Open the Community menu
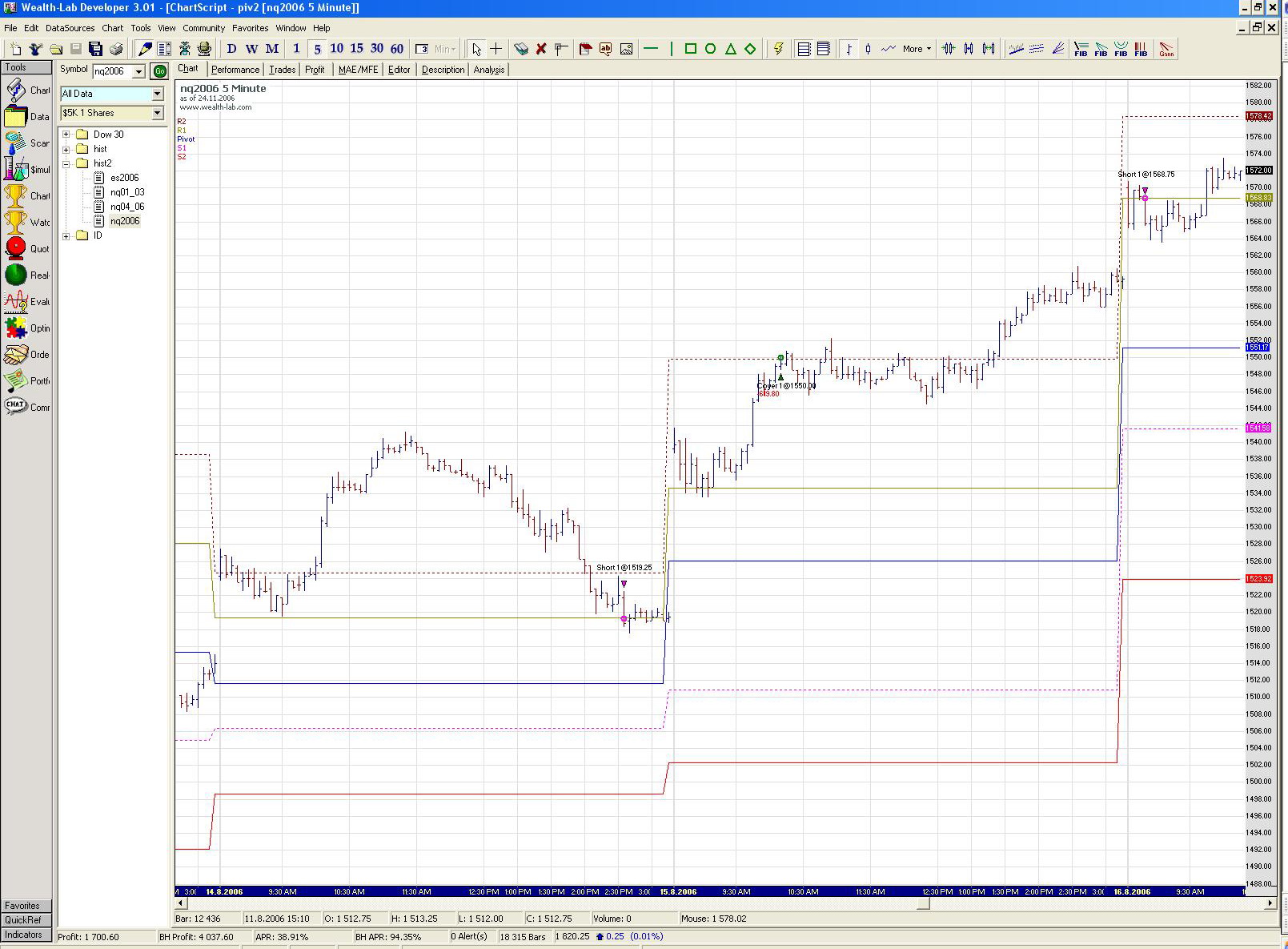The height and width of the screenshot is (949, 1288). [x=204, y=28]
